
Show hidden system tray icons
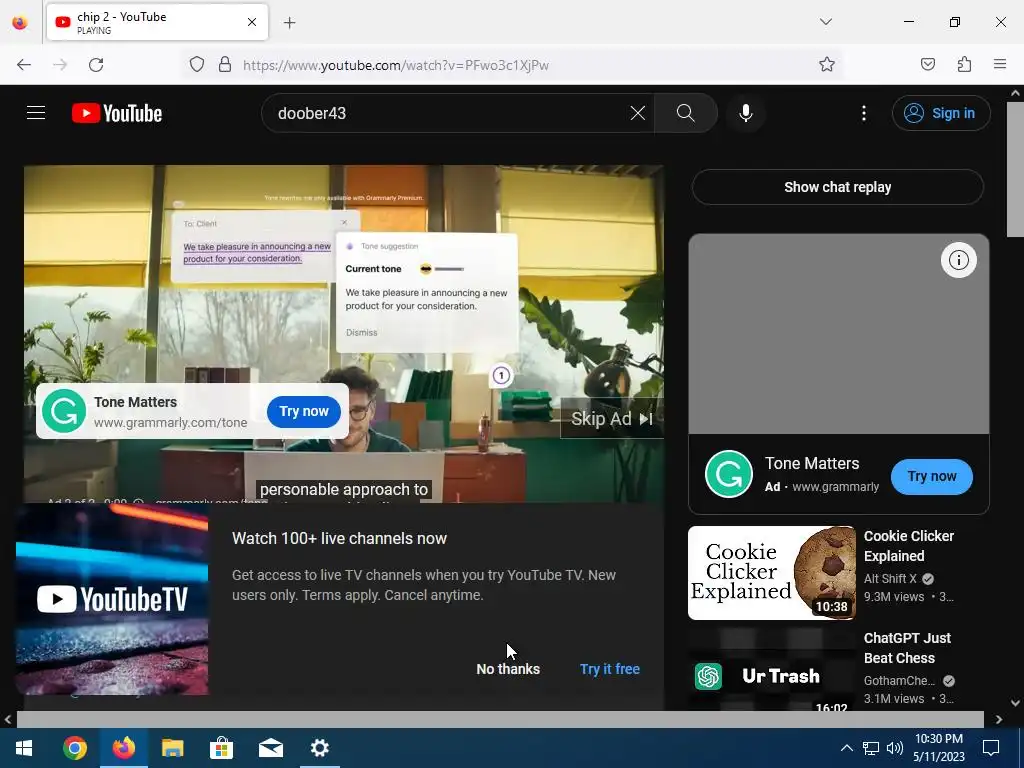[x=846, y=748]
